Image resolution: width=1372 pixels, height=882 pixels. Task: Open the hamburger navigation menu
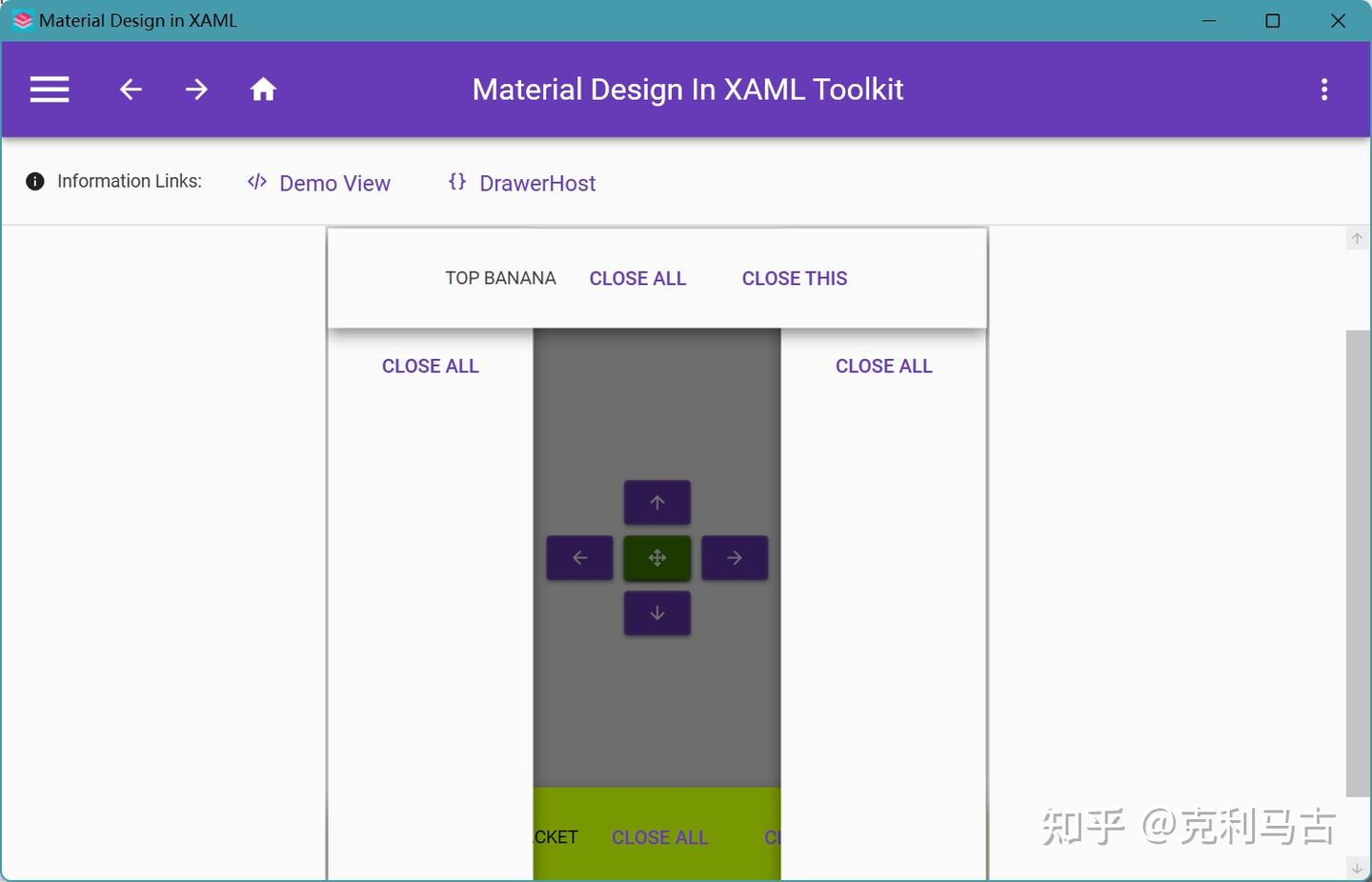click(49, 89)
